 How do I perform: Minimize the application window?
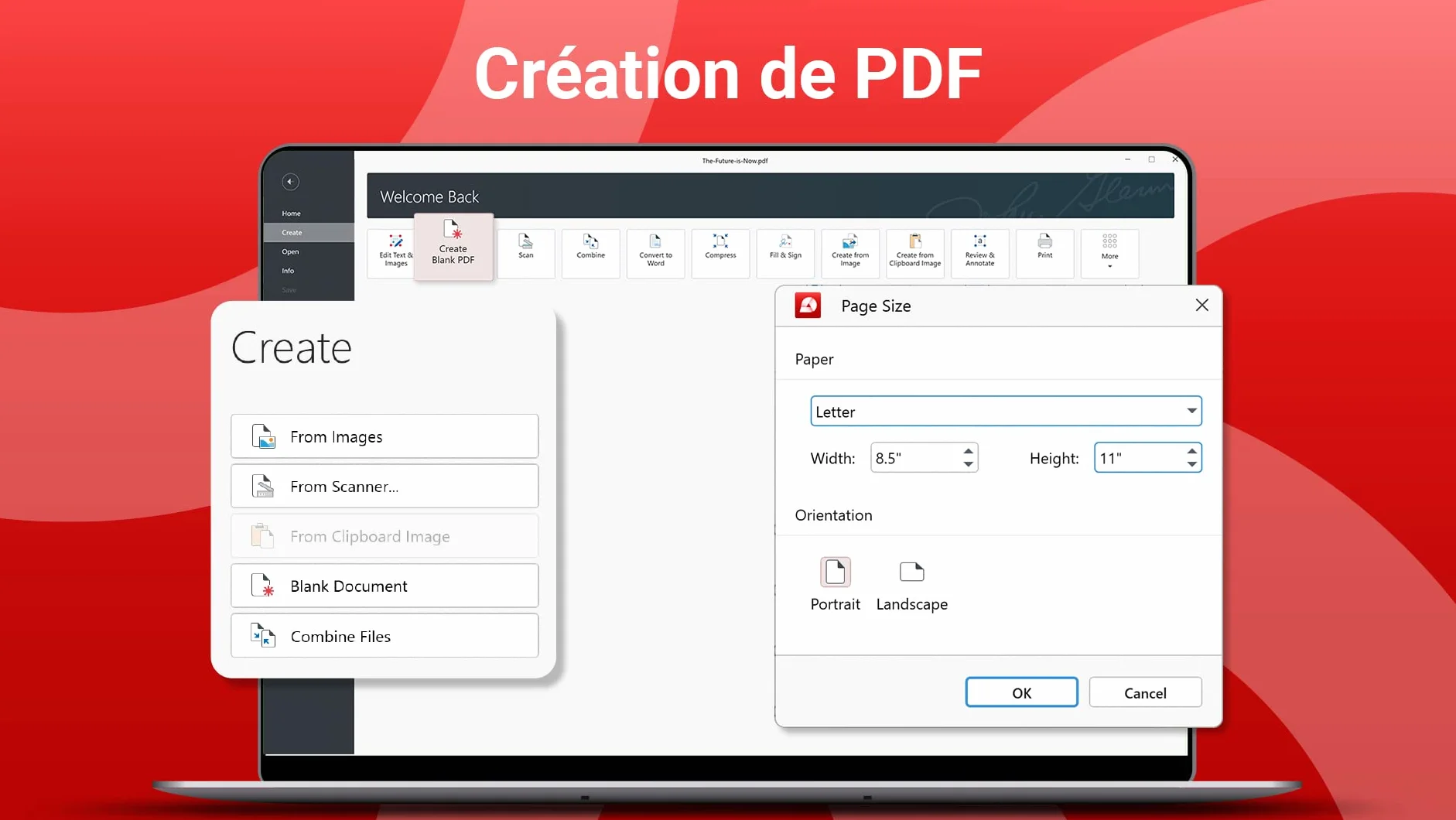1128,159
